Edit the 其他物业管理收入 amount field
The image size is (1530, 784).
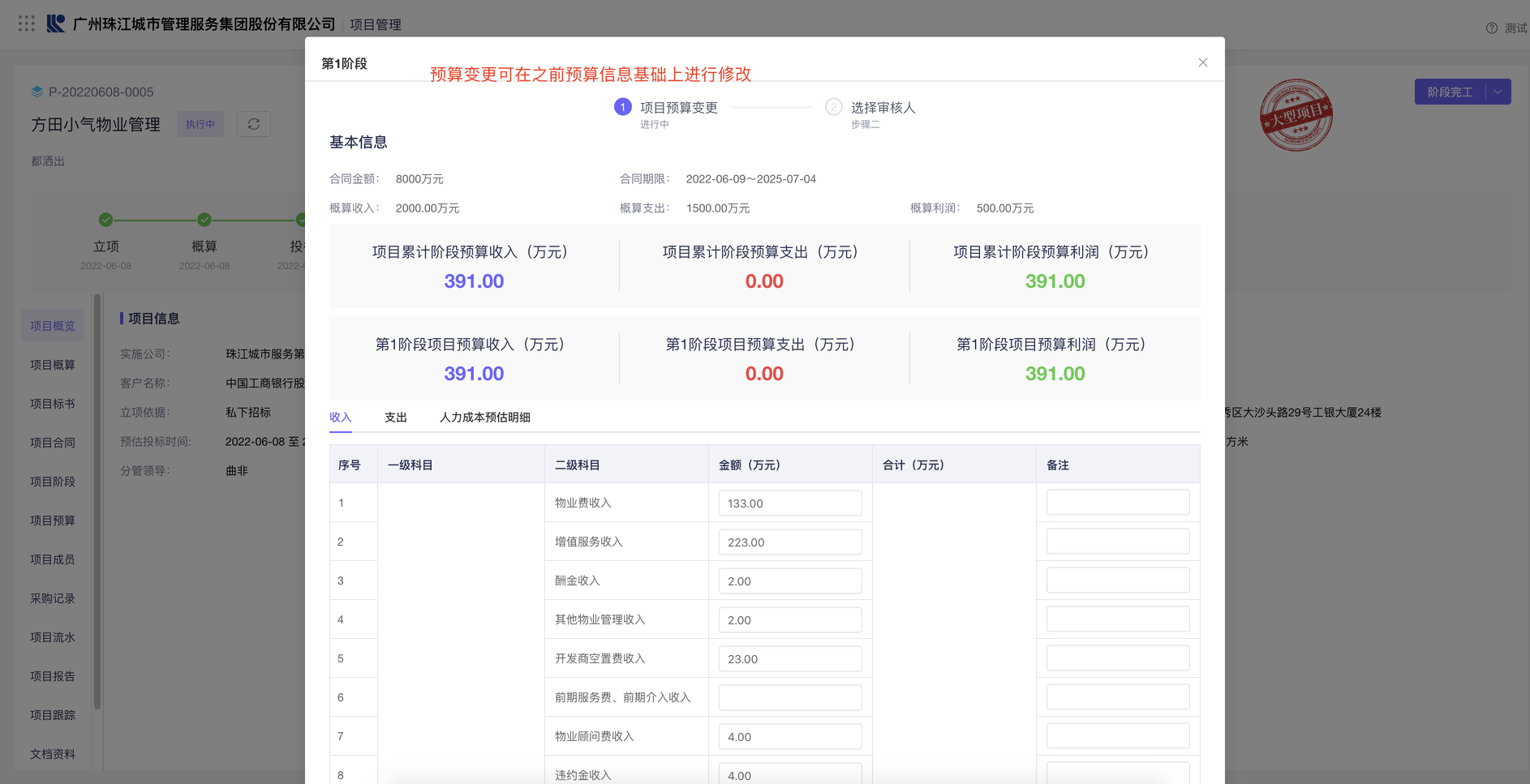[x=790, y=619]
